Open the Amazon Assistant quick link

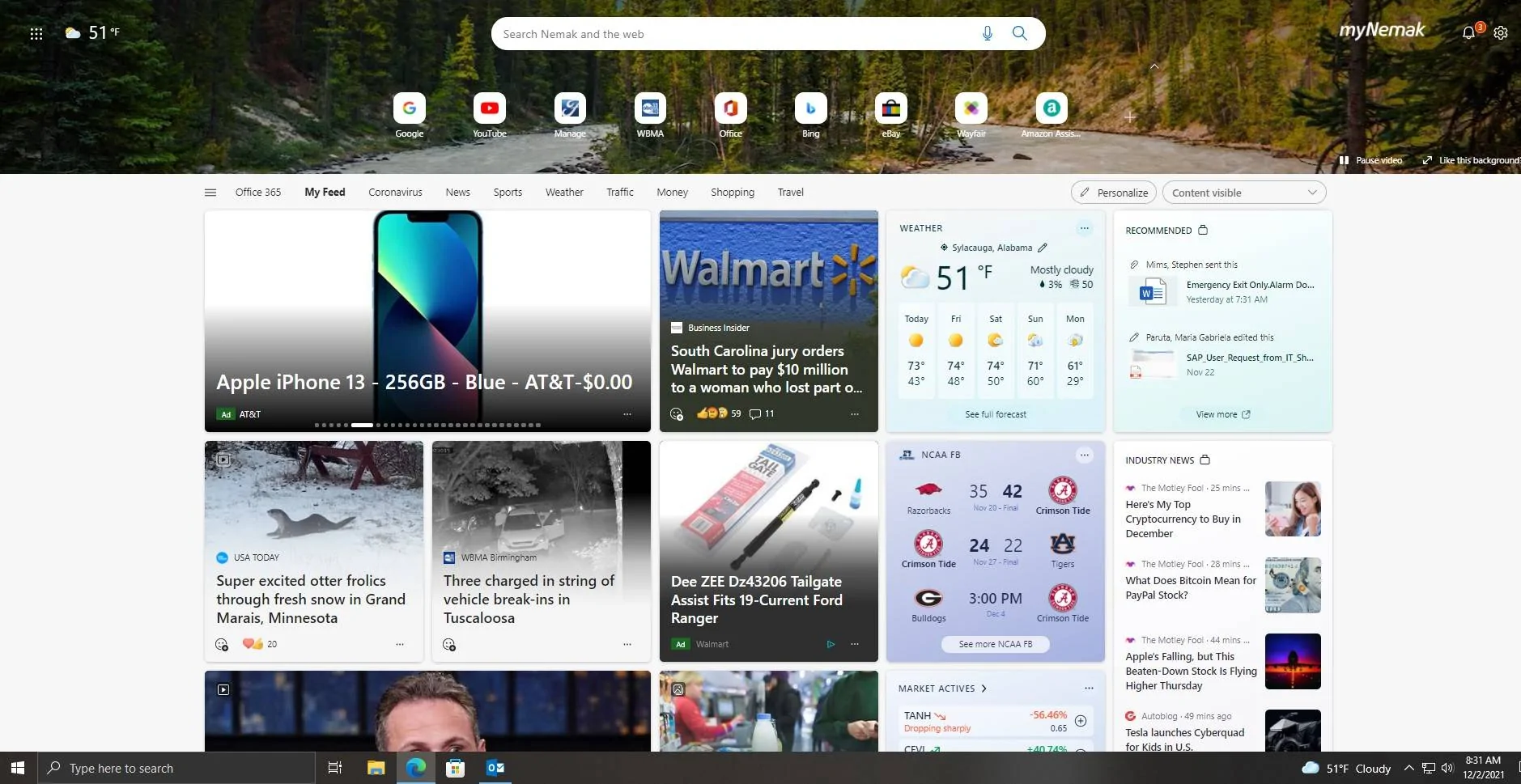click(1052, 115)
